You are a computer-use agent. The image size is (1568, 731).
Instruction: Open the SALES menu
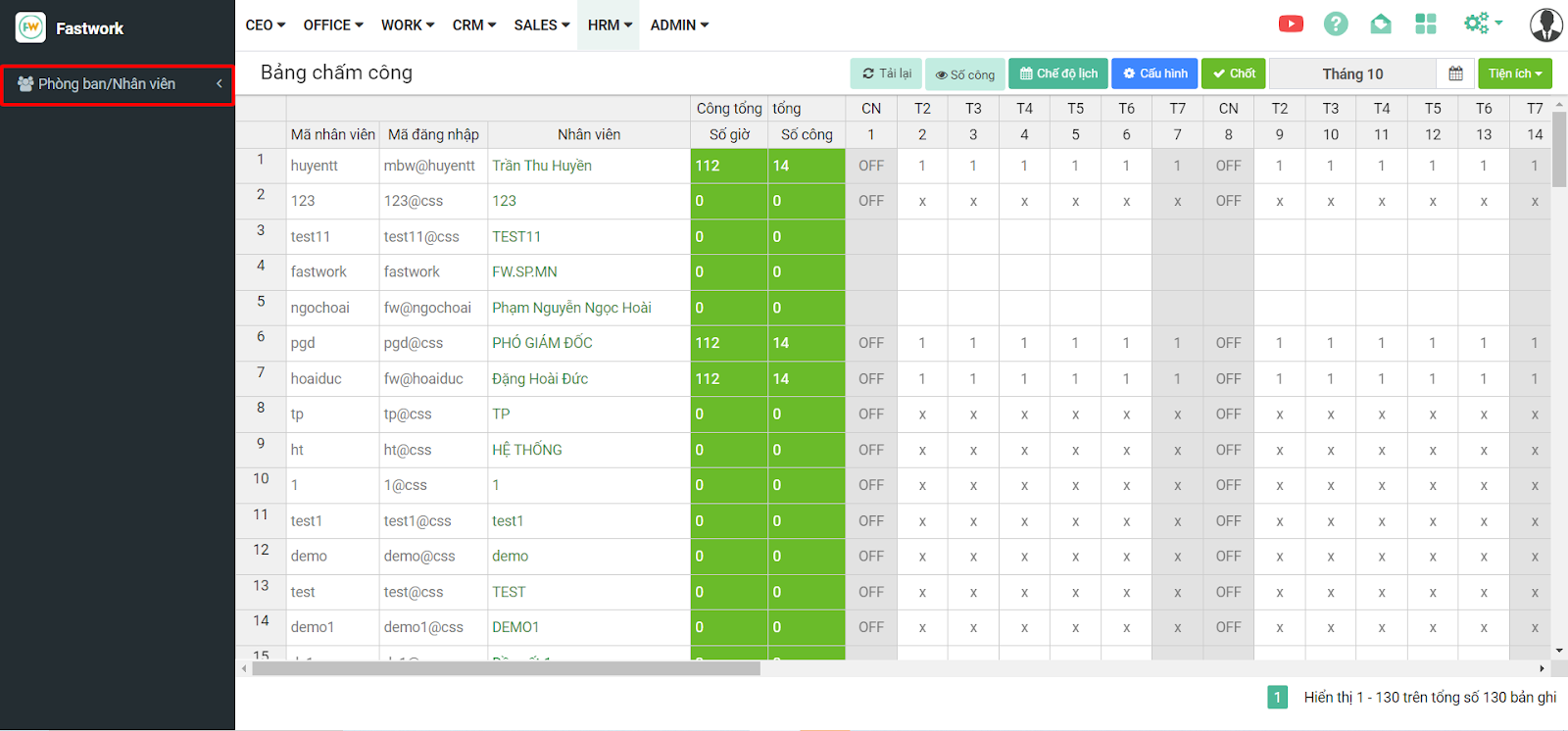(541, 25)
